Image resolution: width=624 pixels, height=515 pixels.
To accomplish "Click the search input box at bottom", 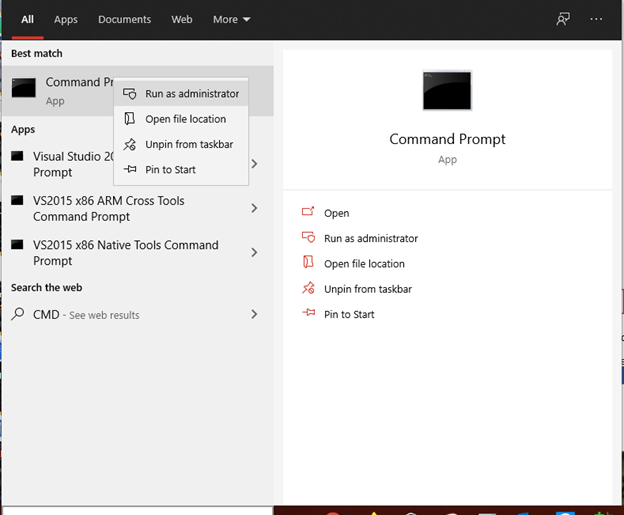I will (x=137, y=511).
